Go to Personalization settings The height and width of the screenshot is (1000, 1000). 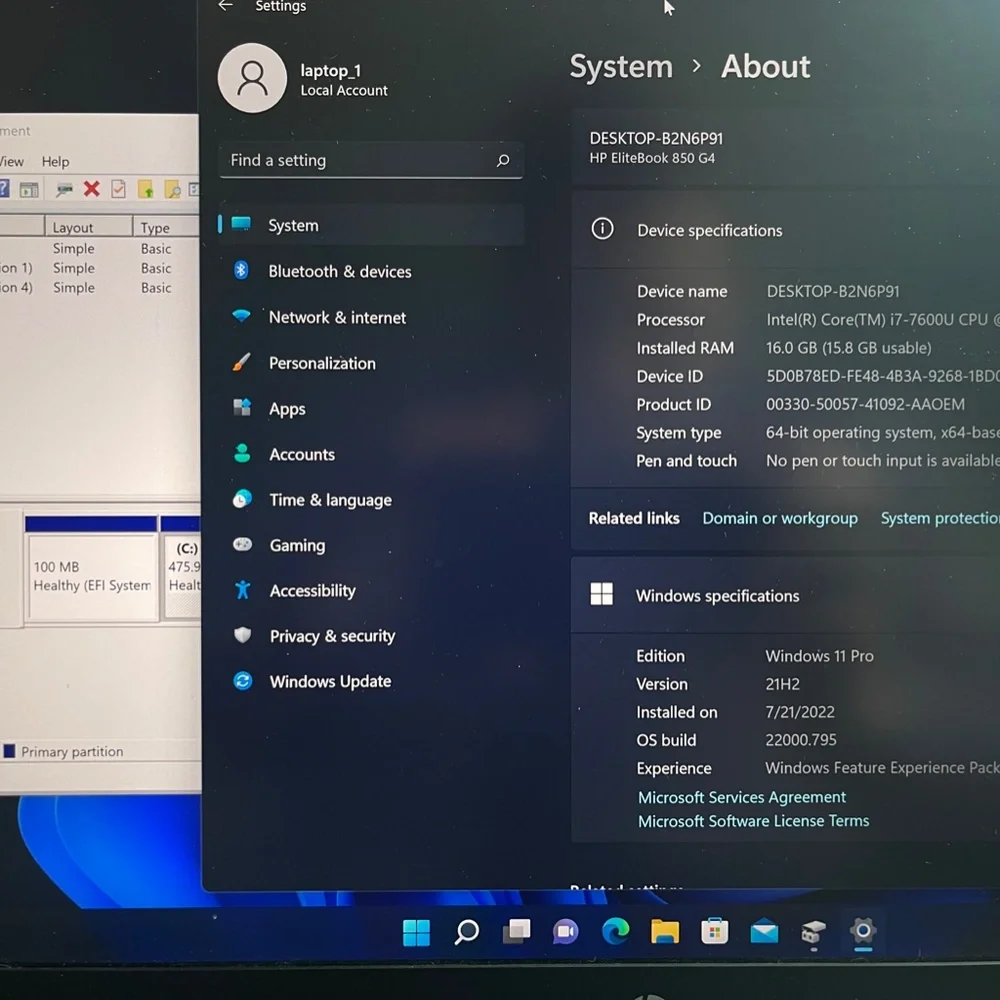click(x=372, y=363)
